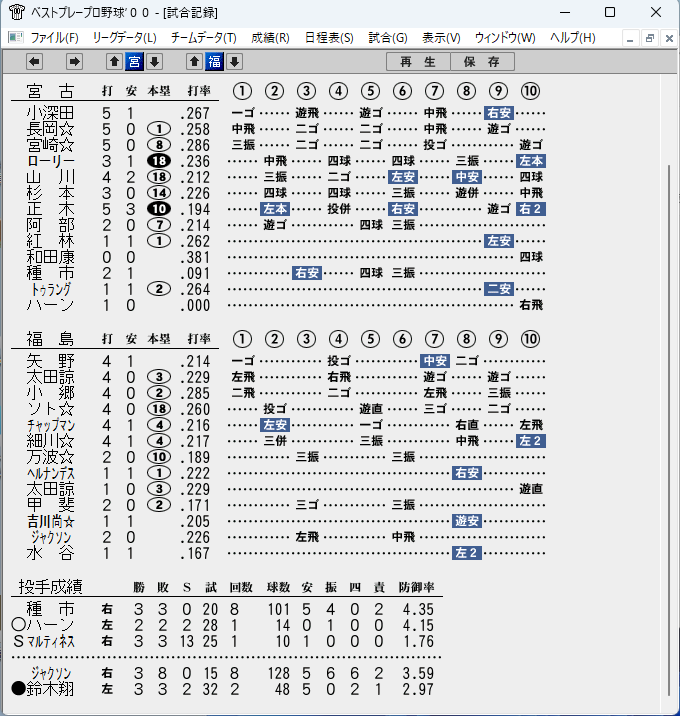Select the blue 福 team icon
Viewport: 680px width, 716px height.
(x=215, y=61)
